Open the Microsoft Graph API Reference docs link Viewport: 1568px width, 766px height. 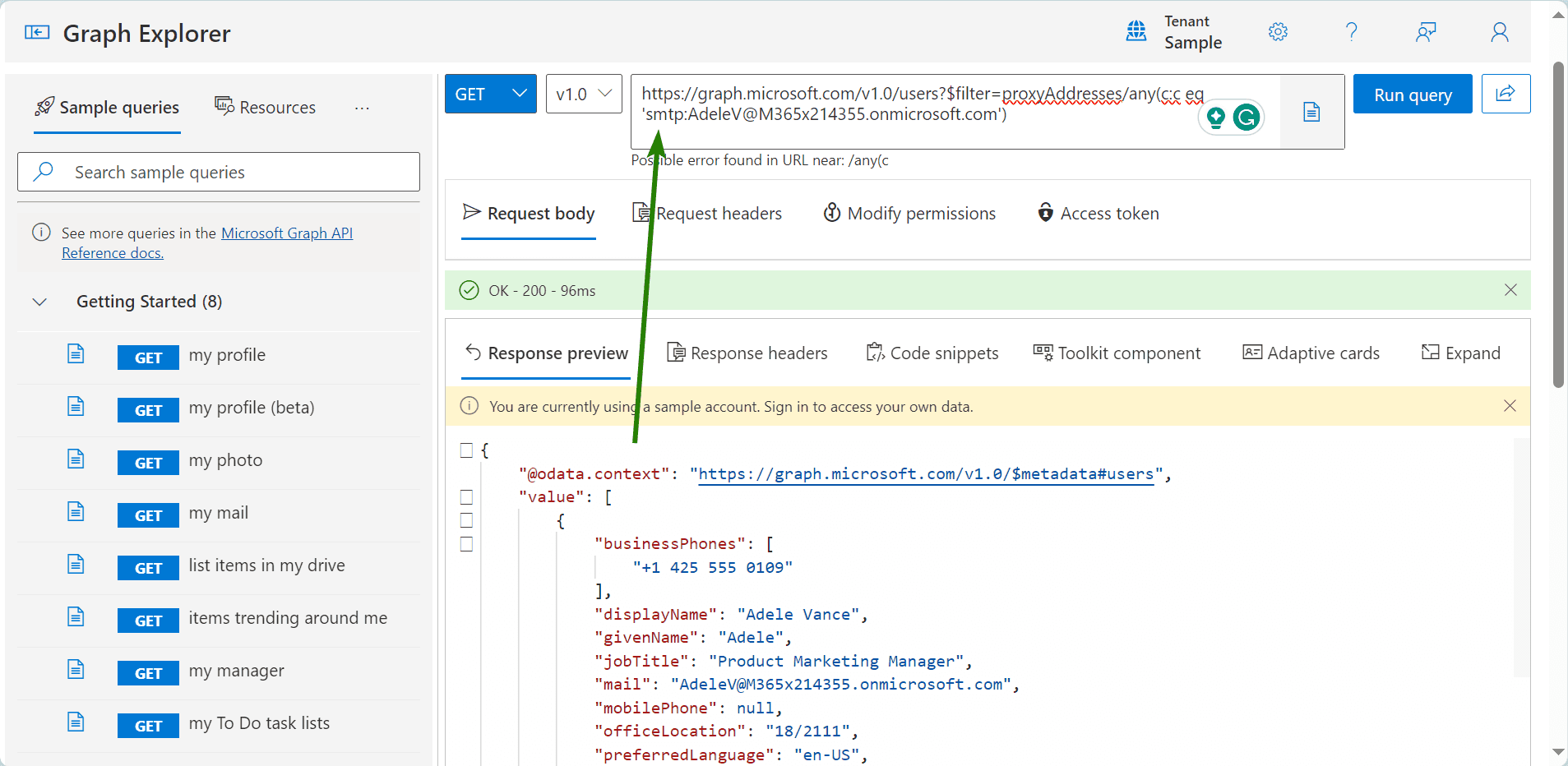click(x=207, y=242)
